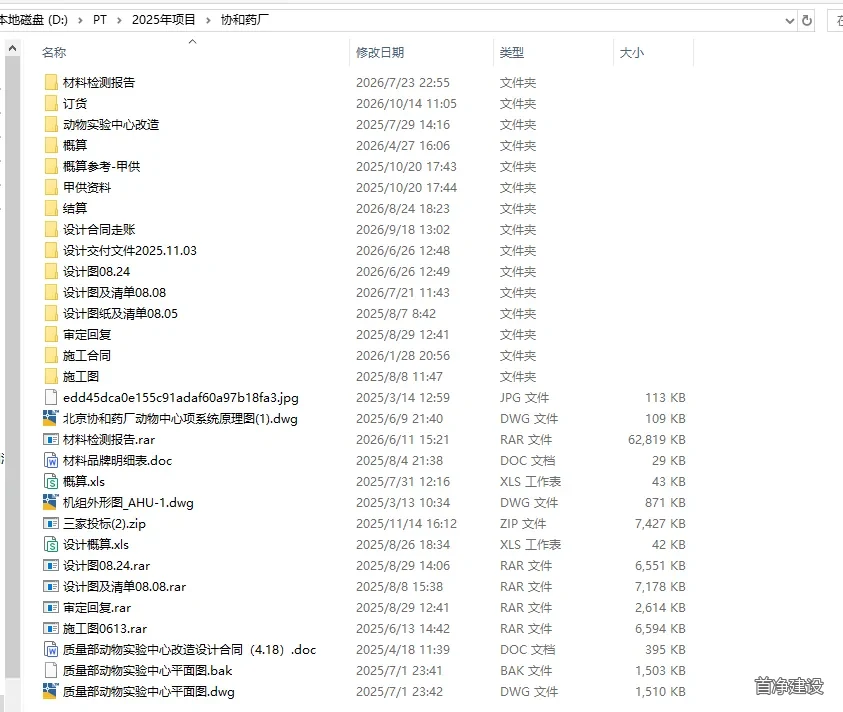This screenshot has width=843, height=712.
Task: Click the 概算 folder icon
Action: (51, 145)
